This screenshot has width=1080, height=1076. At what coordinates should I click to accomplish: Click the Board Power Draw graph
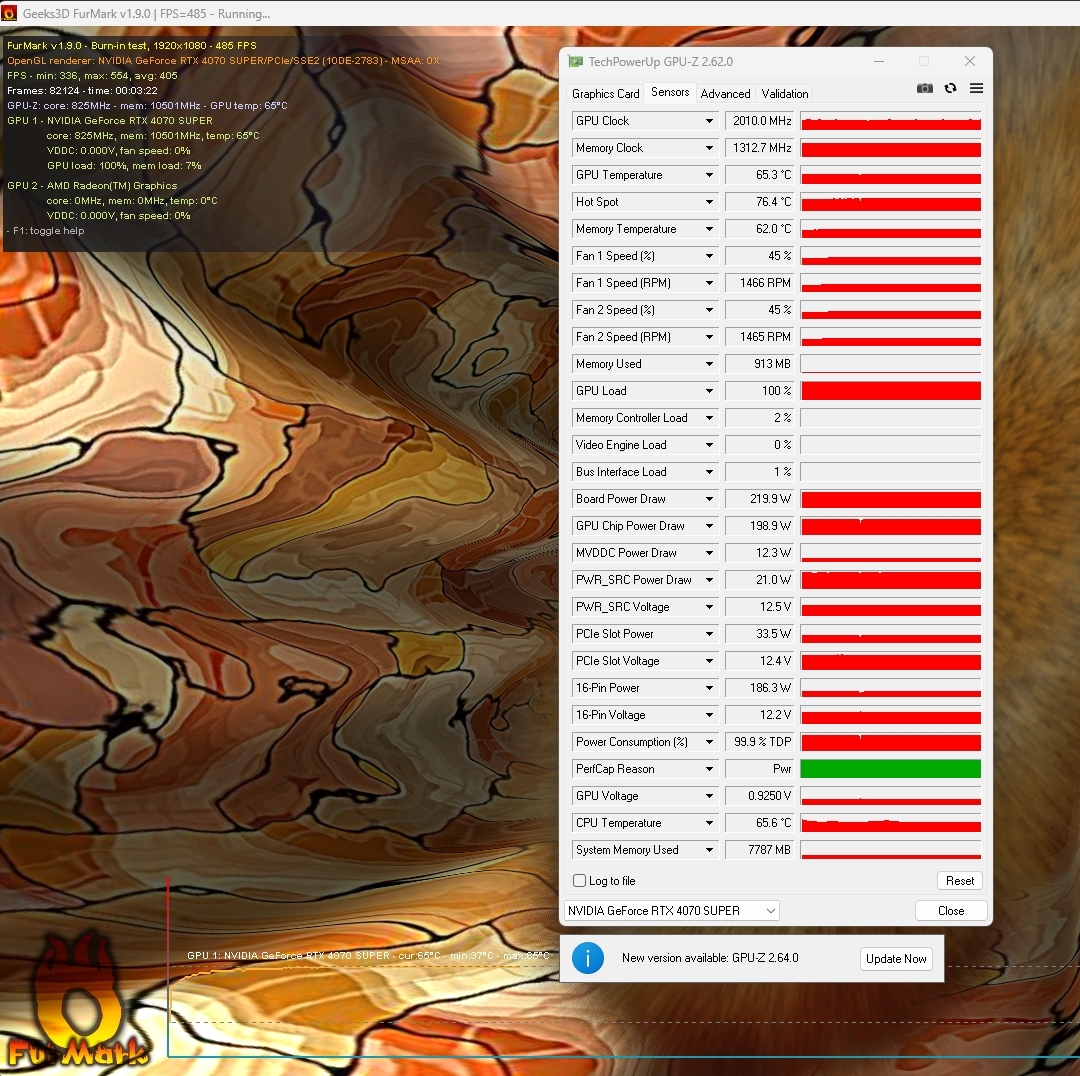click(891, 499)
